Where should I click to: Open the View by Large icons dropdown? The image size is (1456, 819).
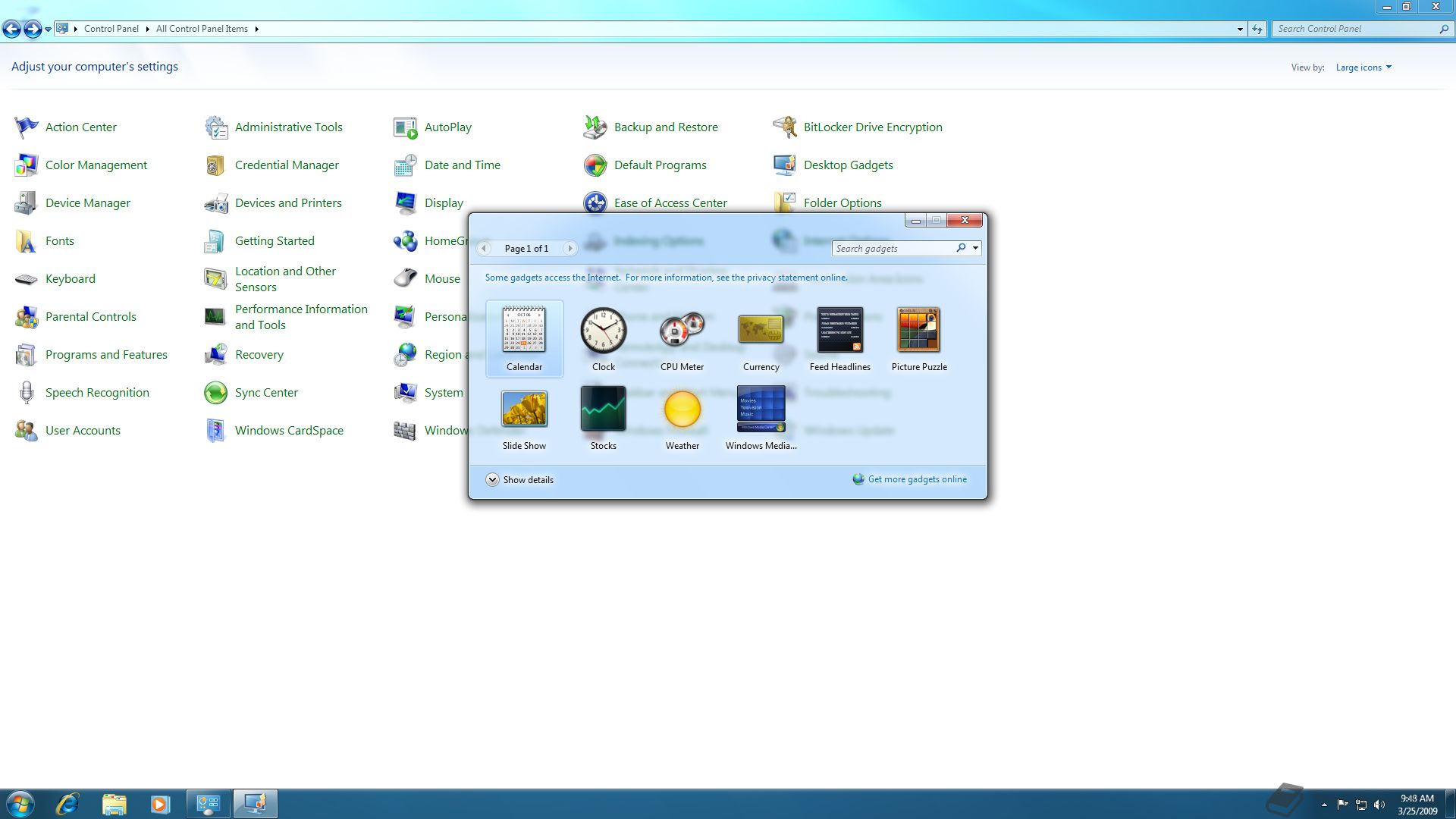click(1363, 67)
